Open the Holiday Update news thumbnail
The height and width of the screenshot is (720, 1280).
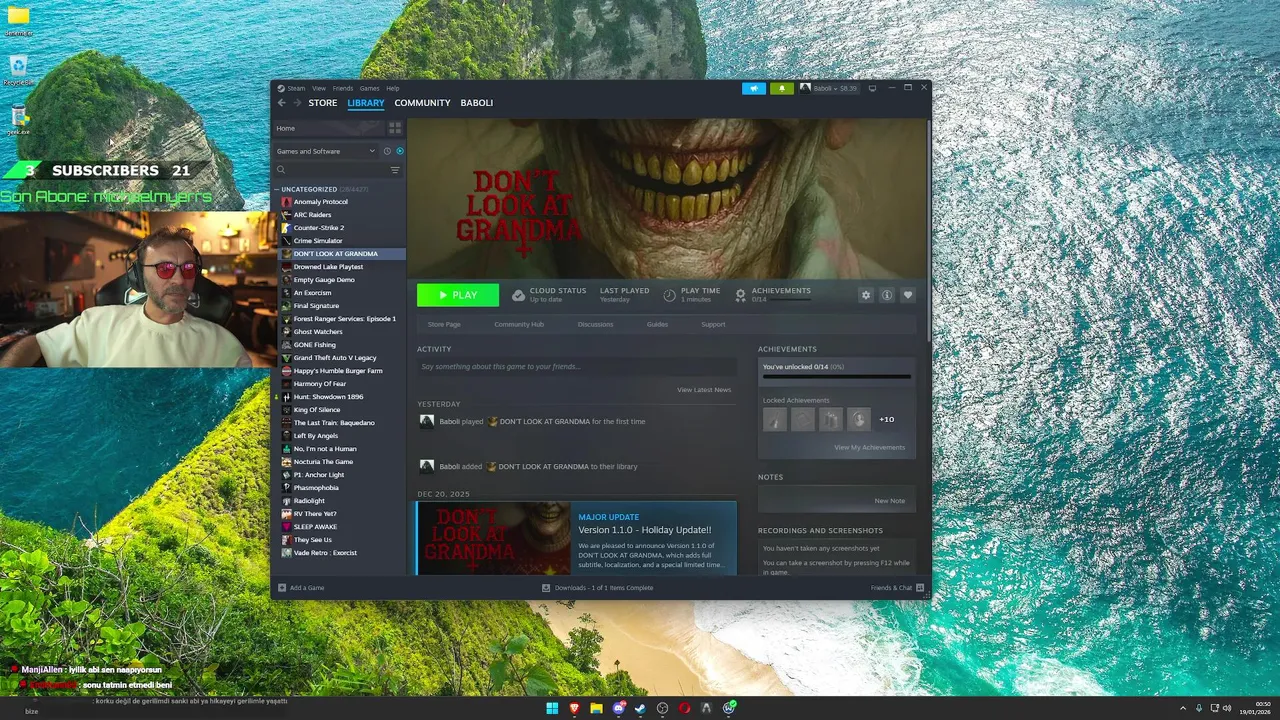point(494,538)
